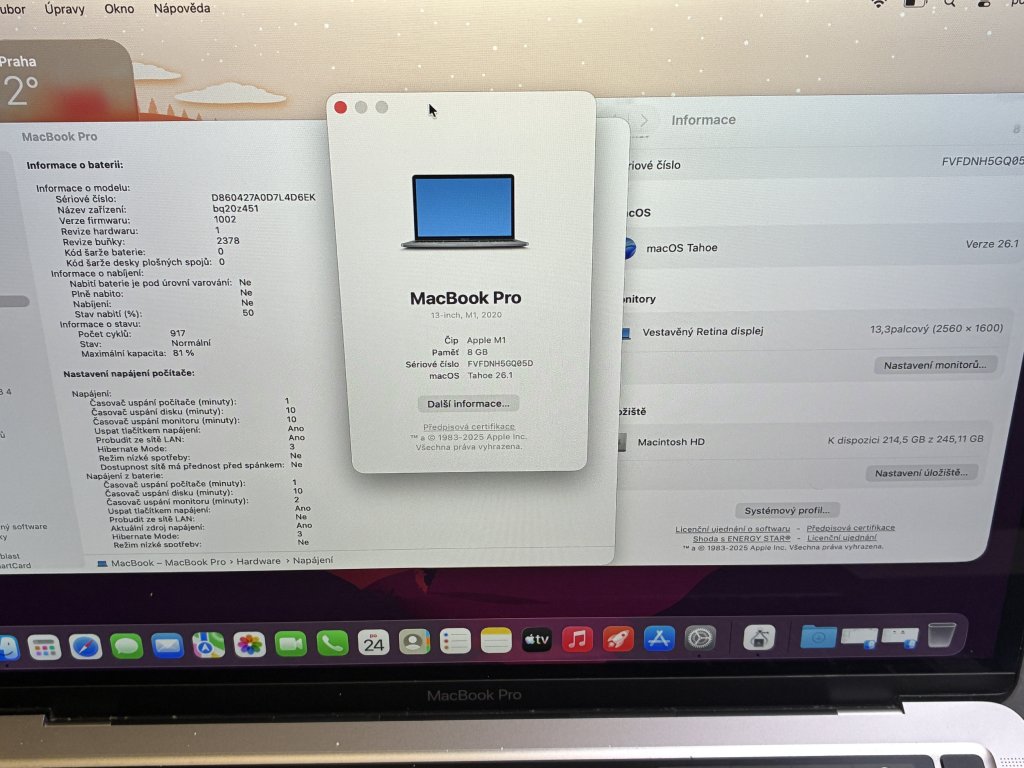
Task: Open Mail app in Dock
Action: pos(167,645)
